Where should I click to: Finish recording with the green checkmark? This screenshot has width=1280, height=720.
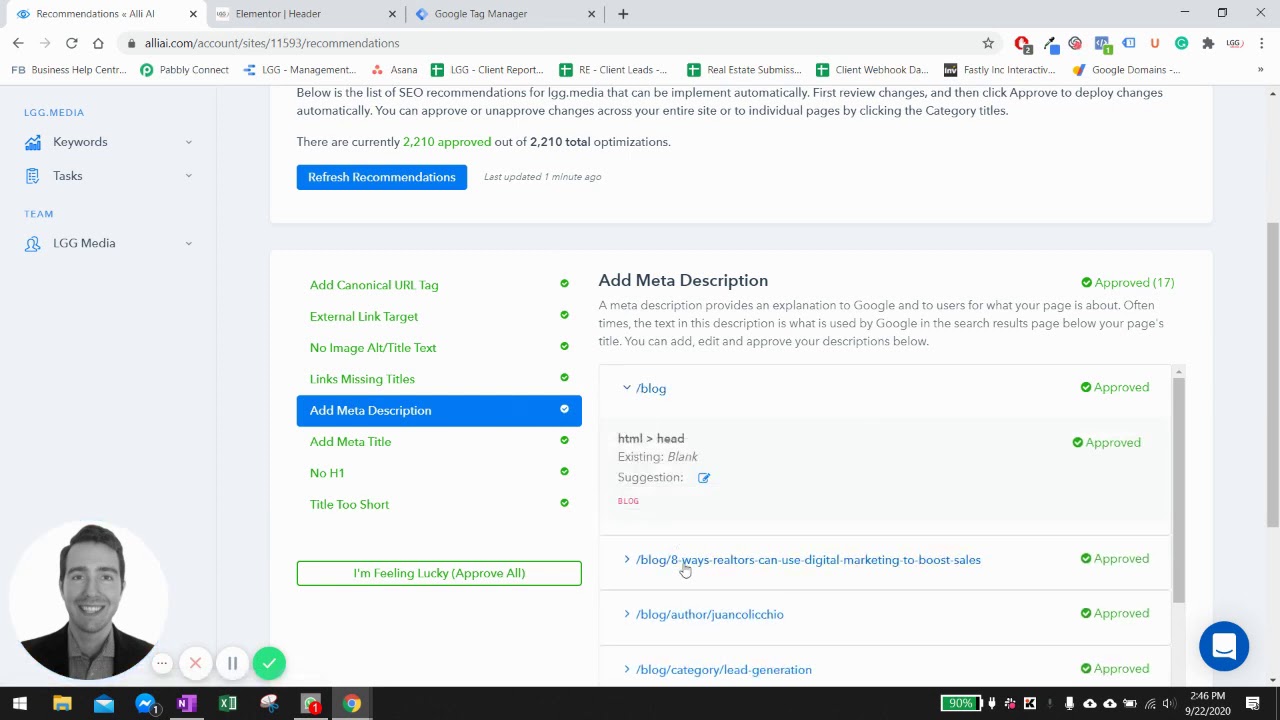click(269, 662)
